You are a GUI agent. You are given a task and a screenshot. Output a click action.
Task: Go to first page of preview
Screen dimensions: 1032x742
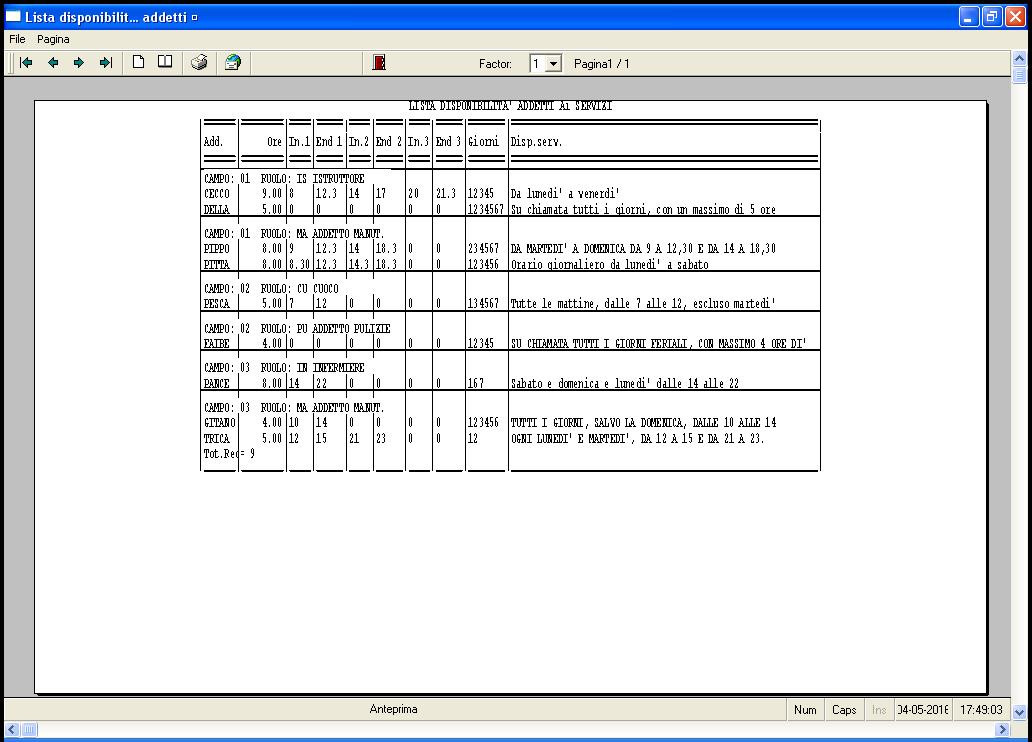click(27, 63)
